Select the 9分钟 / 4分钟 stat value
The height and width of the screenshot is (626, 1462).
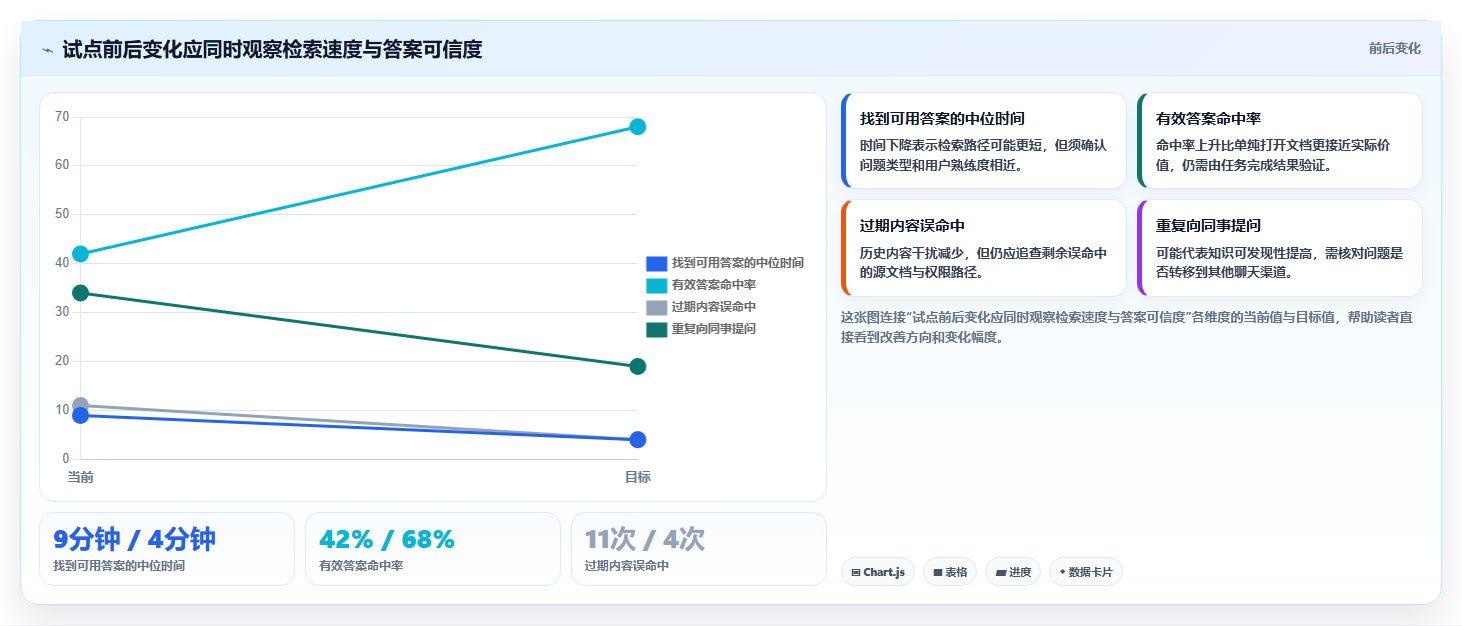pos(134,540)
